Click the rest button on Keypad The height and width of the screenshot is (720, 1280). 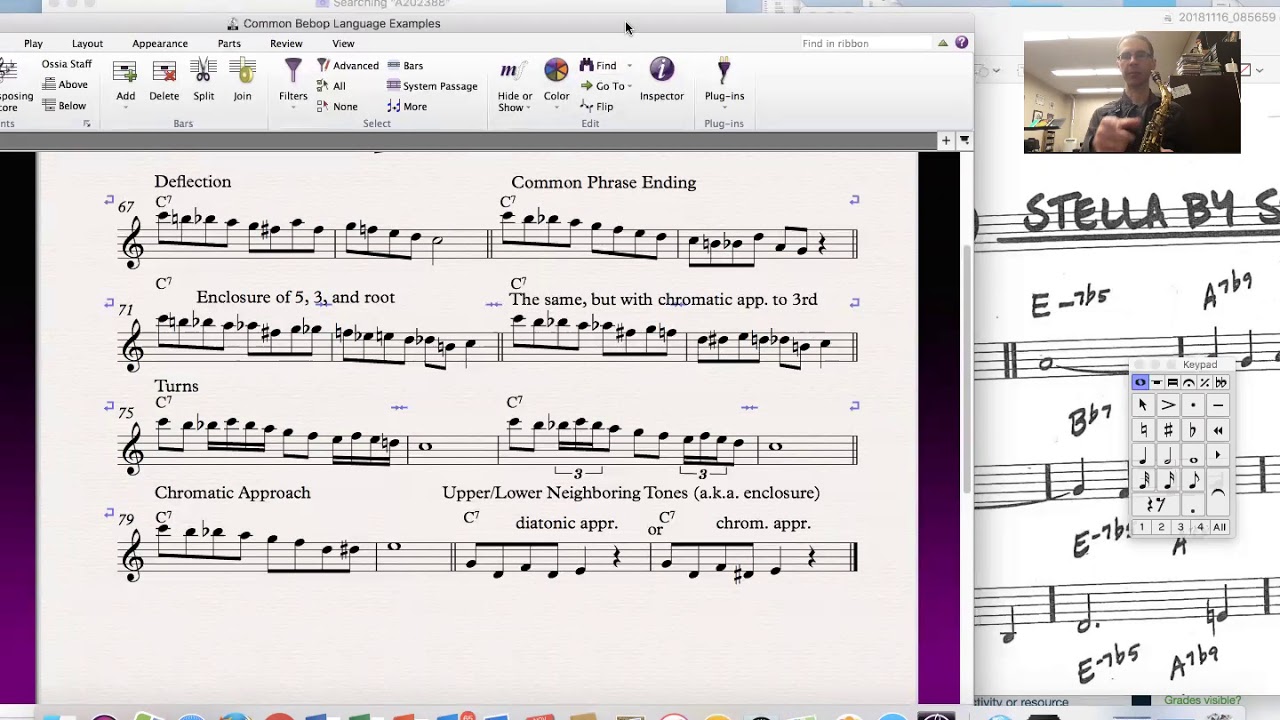1156,504
